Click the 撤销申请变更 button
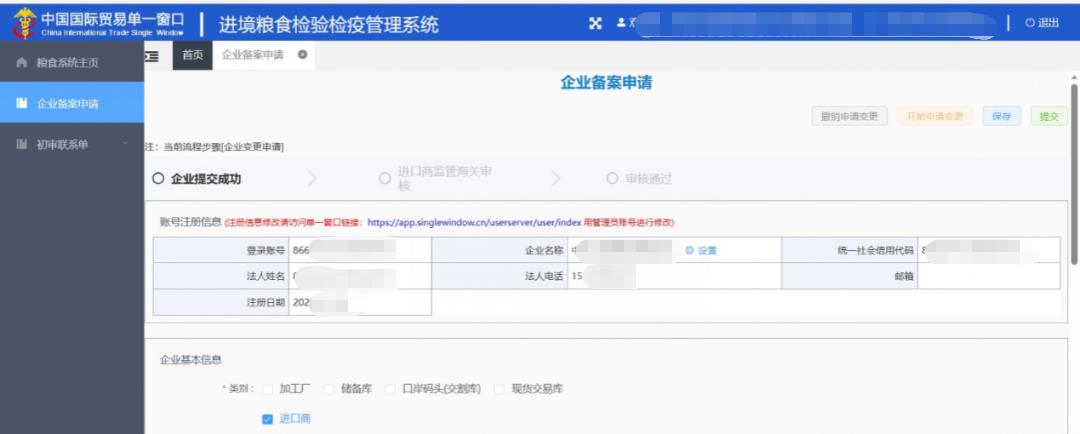1080x434 pixels. coord(849,116)
